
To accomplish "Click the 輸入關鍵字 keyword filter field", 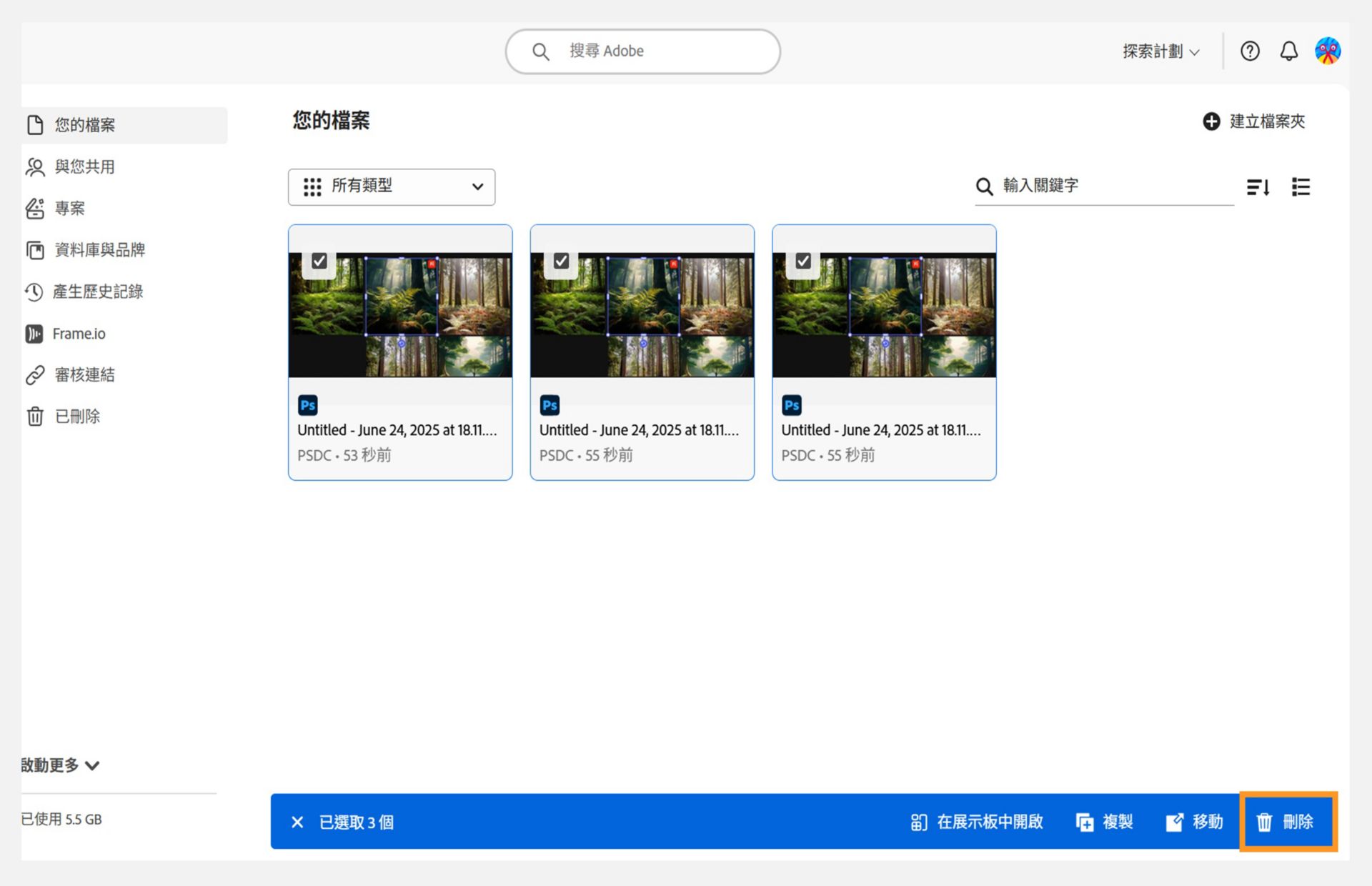I will [1105, 187].
